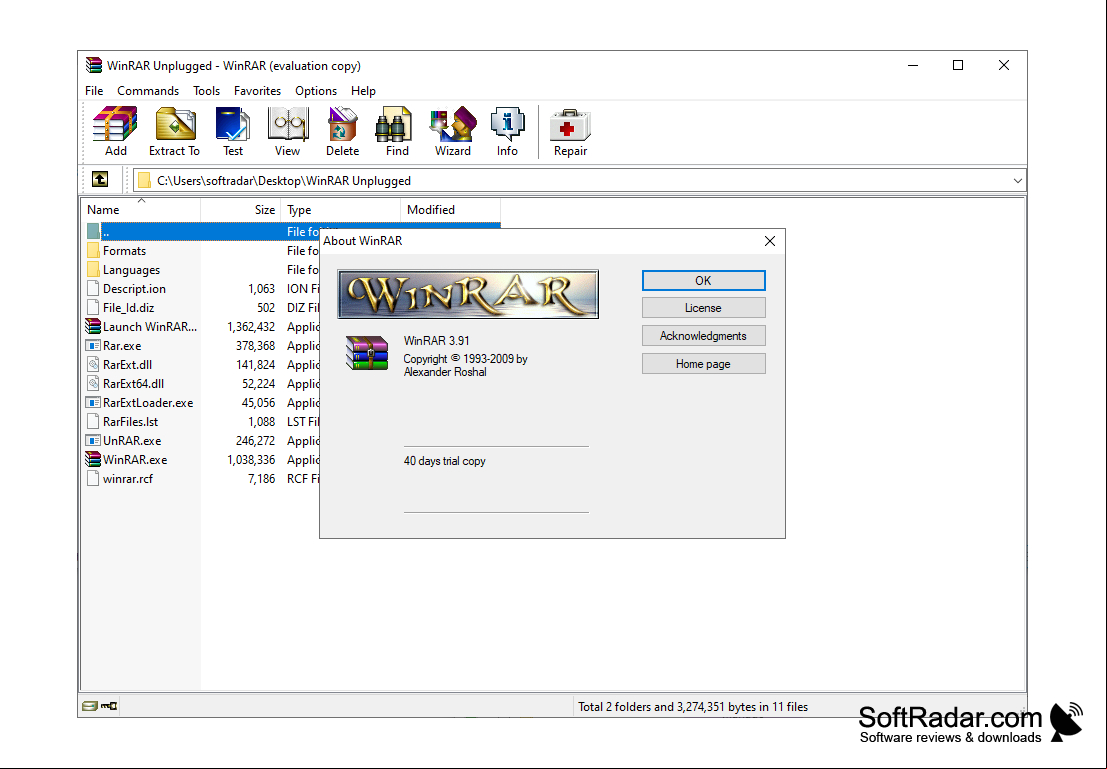1107x769 pixels.
Task: Open the Options menu
Action: pos(316,90)
